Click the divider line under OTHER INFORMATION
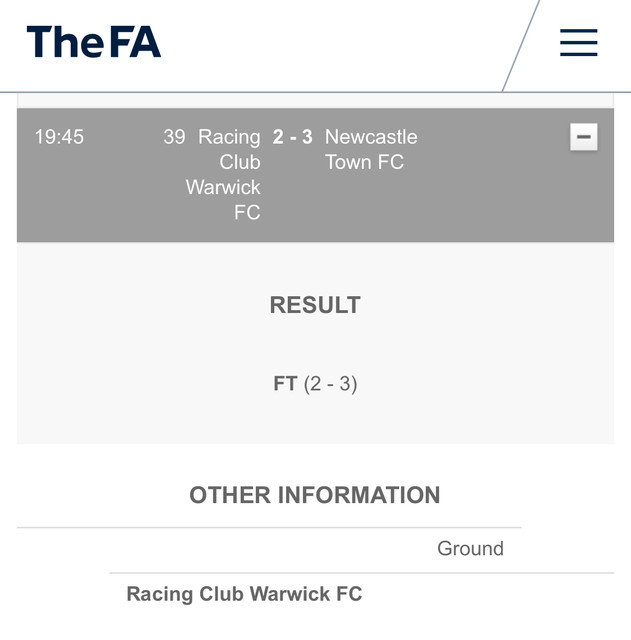The height and width of the screenshot is (640, 631). [268, 527]
